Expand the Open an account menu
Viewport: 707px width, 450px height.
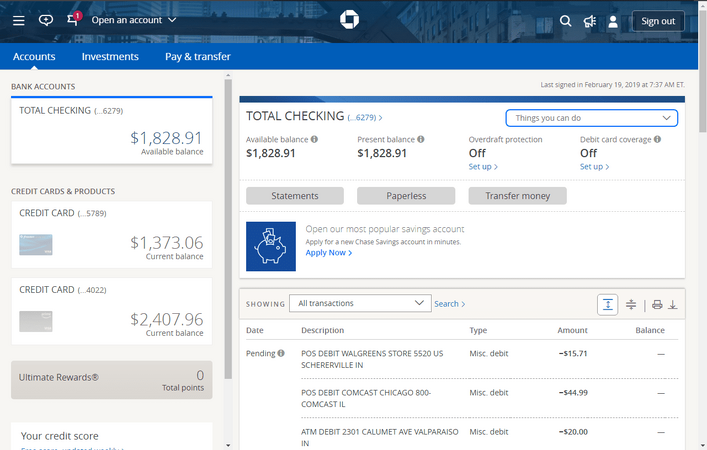pyautogui.click(x=133, y=20)
